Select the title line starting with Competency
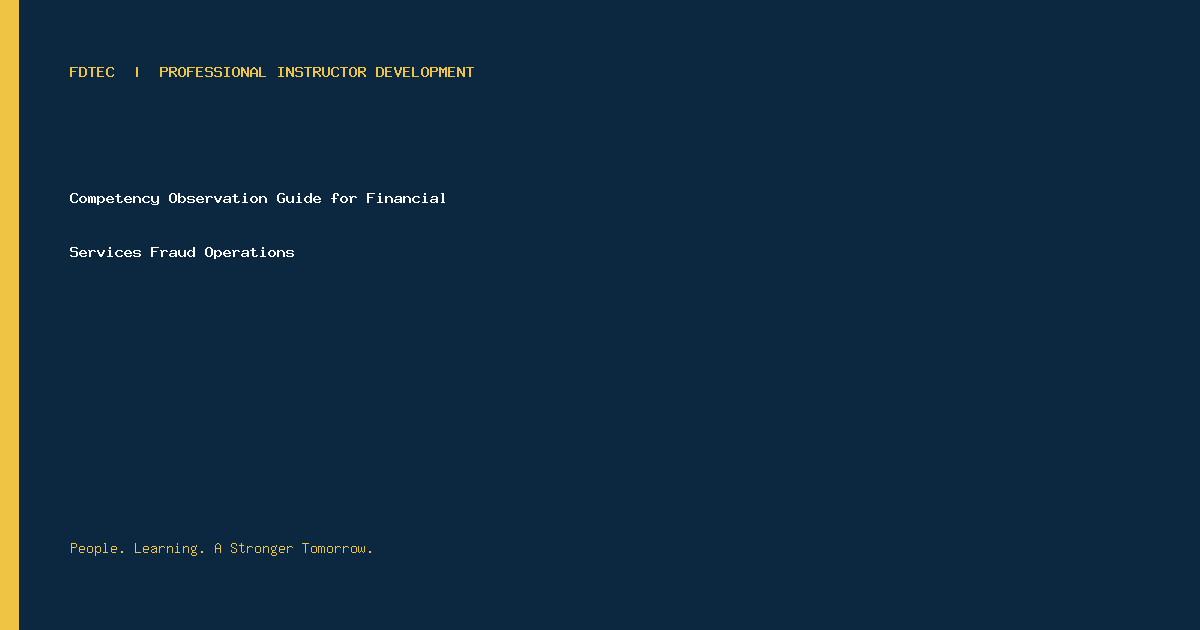Screen dimensions: 1200x630 (258, 198)
